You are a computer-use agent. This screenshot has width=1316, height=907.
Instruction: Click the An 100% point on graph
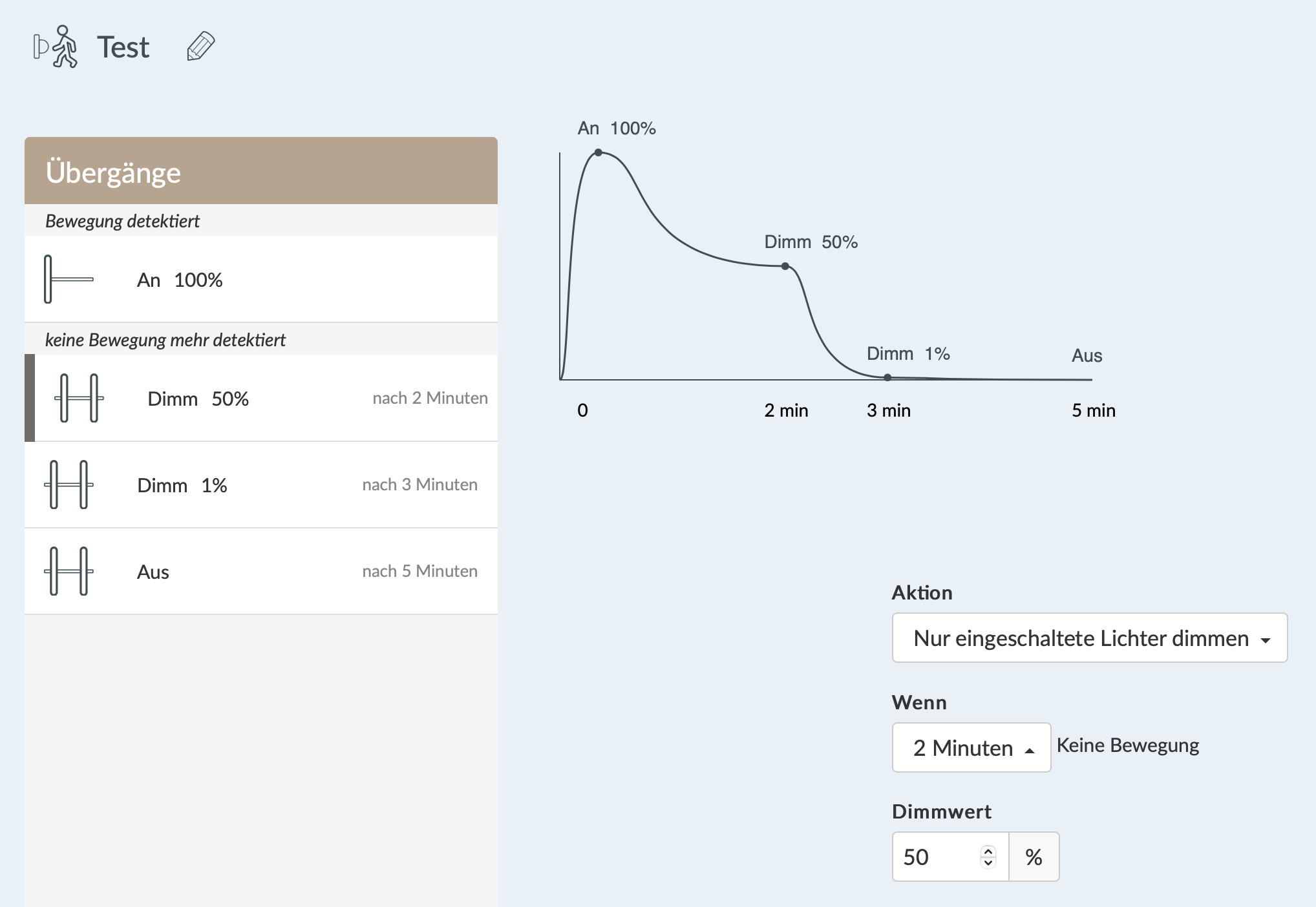pos(599,152)
